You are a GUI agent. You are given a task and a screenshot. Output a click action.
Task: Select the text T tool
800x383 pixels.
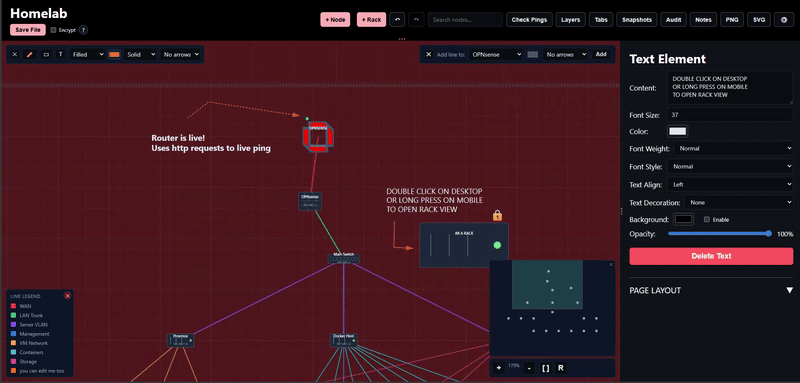[x=61, y=54]
